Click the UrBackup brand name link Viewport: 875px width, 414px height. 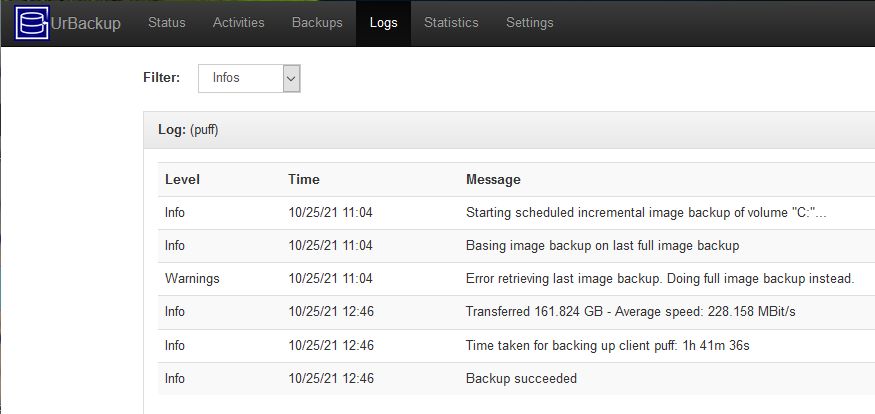click(85, 23)
